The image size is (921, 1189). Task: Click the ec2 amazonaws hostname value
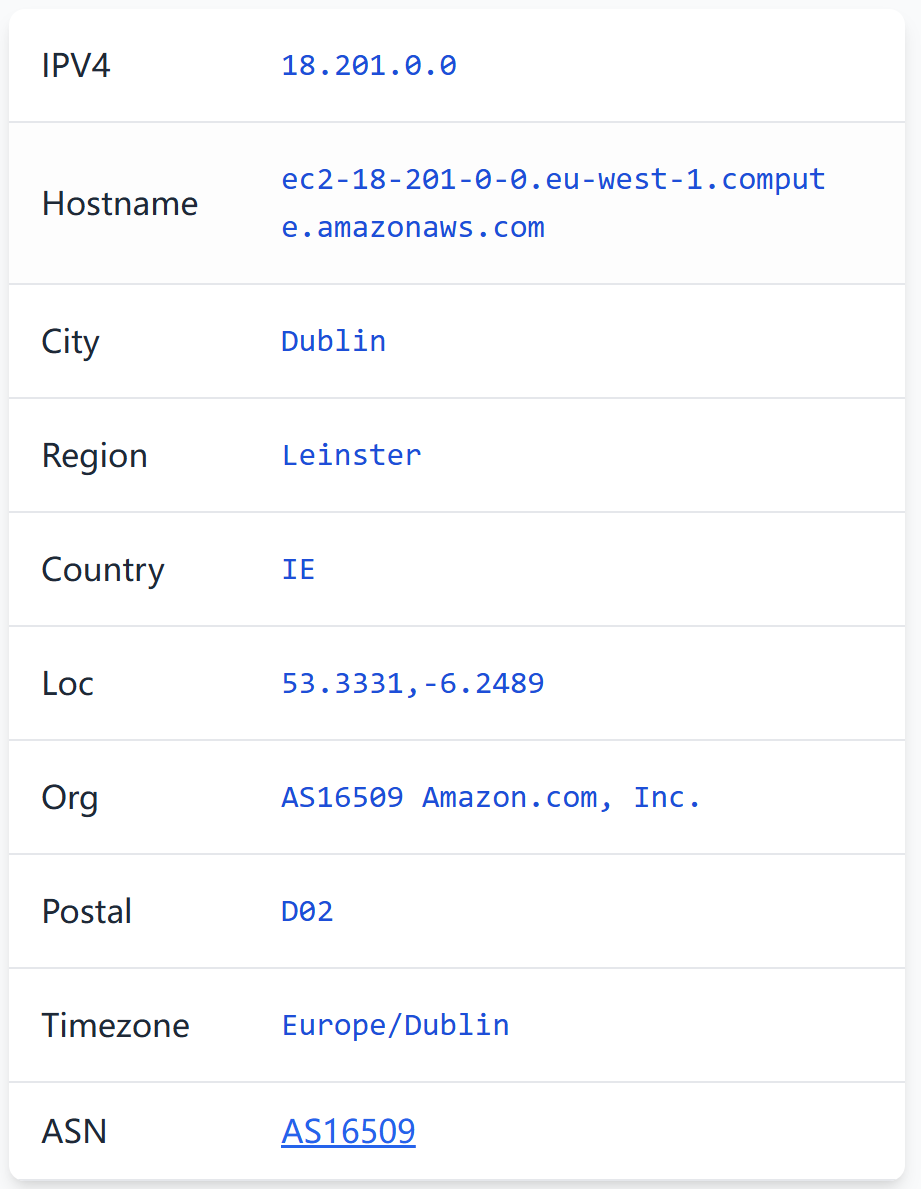[553, 203]
